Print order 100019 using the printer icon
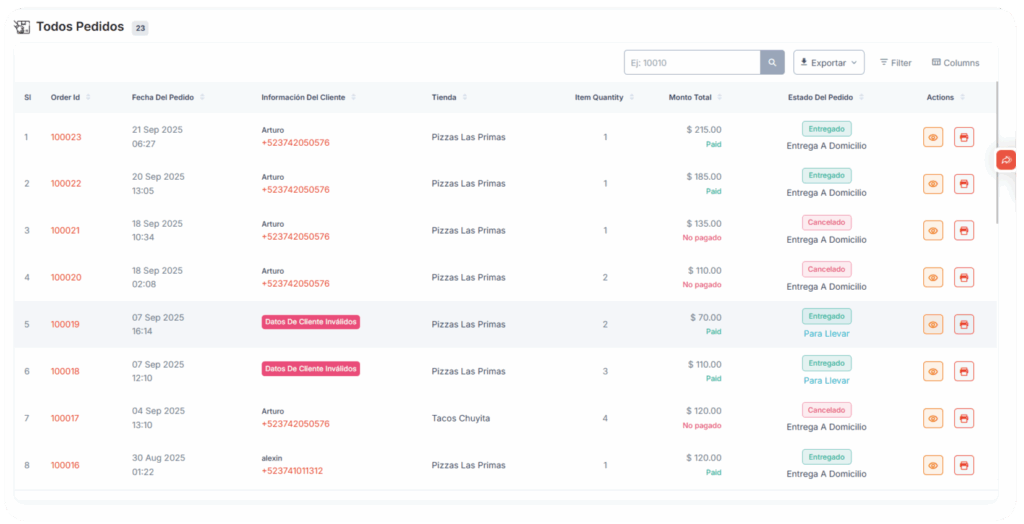Viewport: 1024px width, 524px height. [x=964, y=324]
